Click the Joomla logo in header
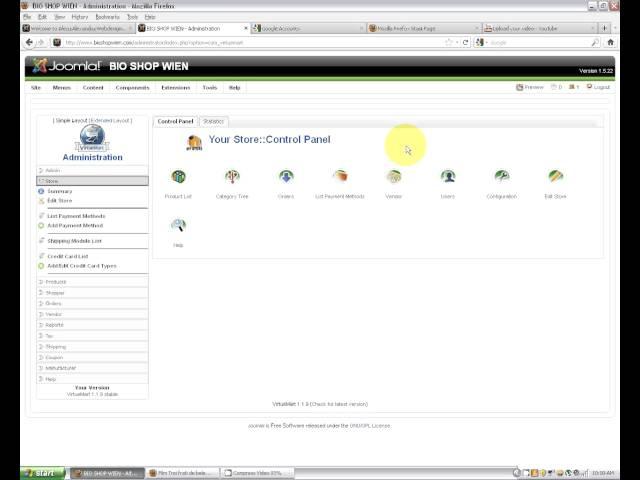The image size is (640, 480). 66,66
